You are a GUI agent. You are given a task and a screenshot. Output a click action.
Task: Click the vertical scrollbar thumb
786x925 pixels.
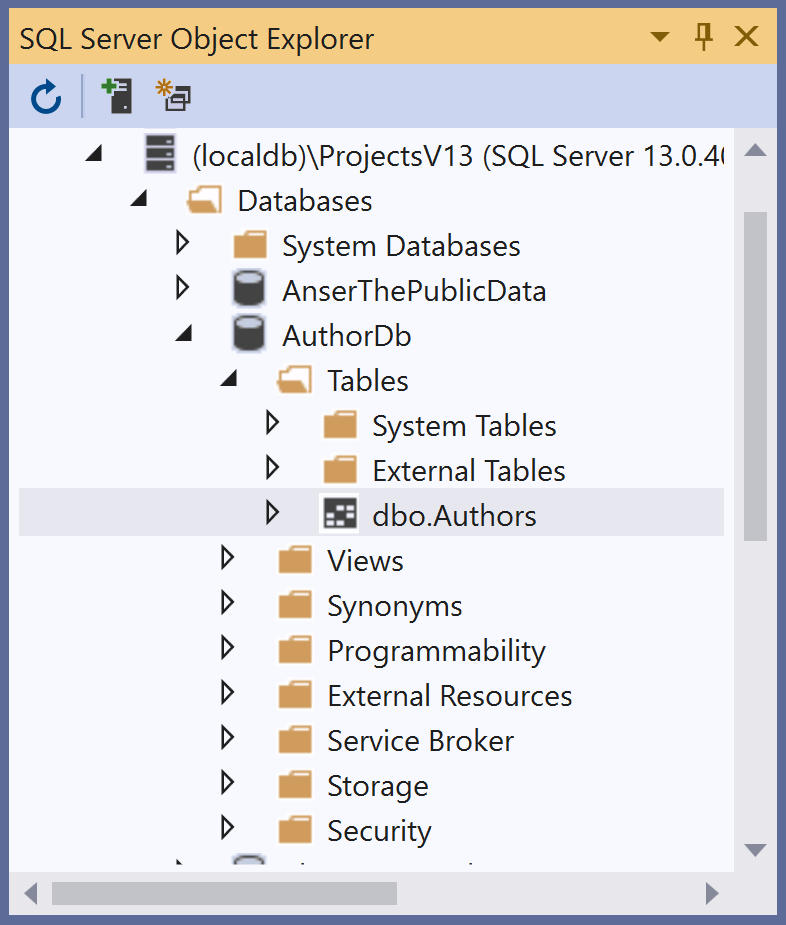tap(755, 376)
